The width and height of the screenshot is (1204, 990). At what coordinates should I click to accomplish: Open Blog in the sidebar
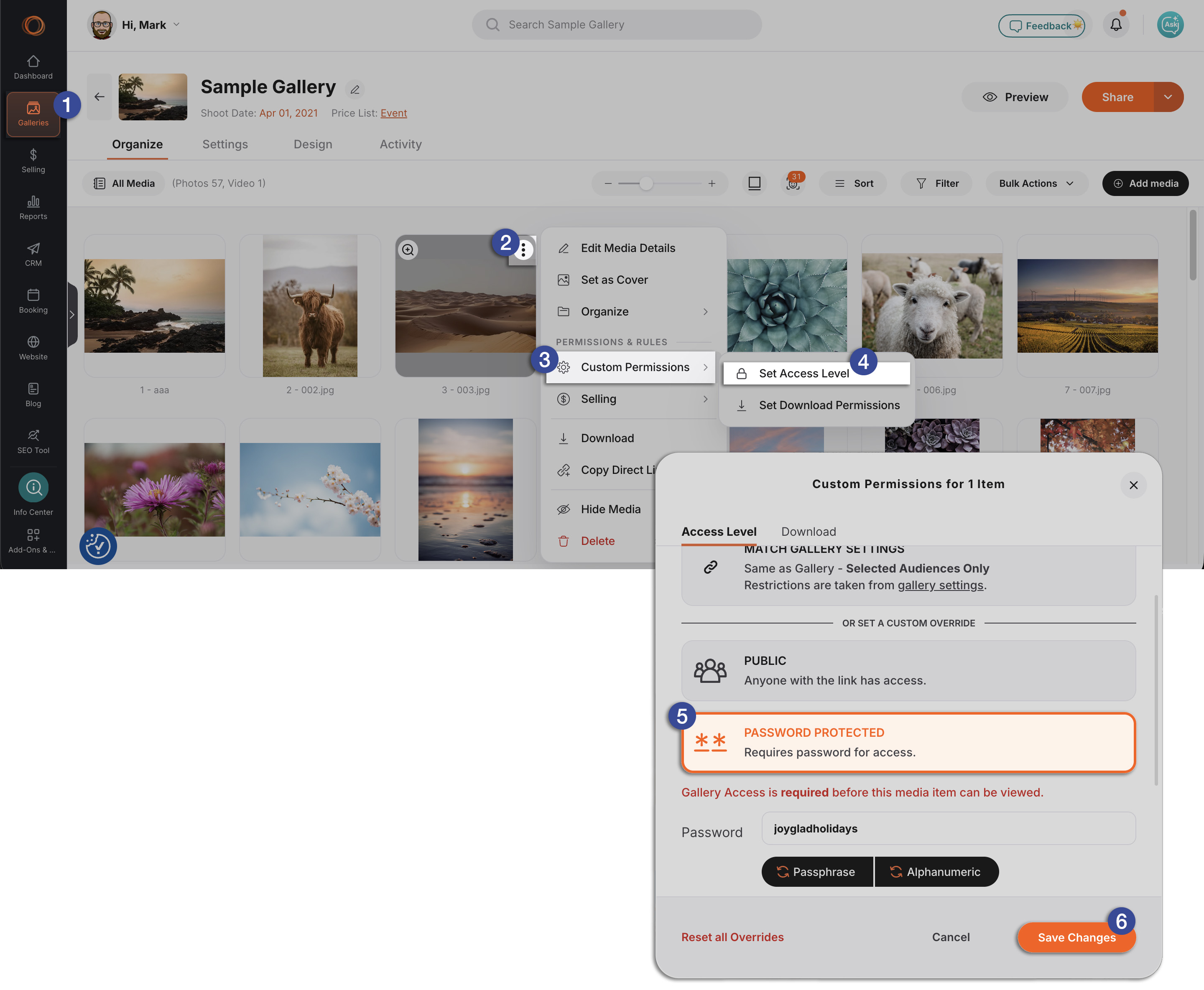pyautogui.click(x=33, y=394)
